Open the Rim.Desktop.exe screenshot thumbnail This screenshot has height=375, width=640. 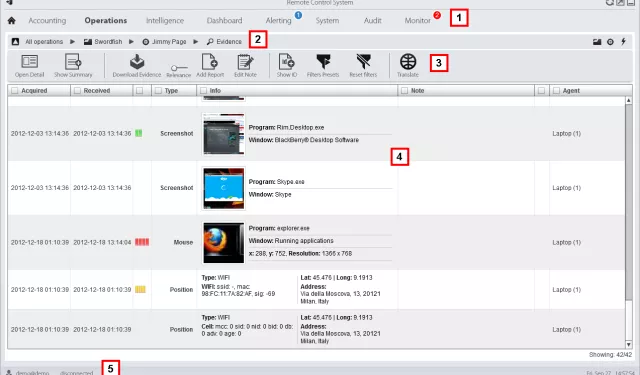[223, 134]
